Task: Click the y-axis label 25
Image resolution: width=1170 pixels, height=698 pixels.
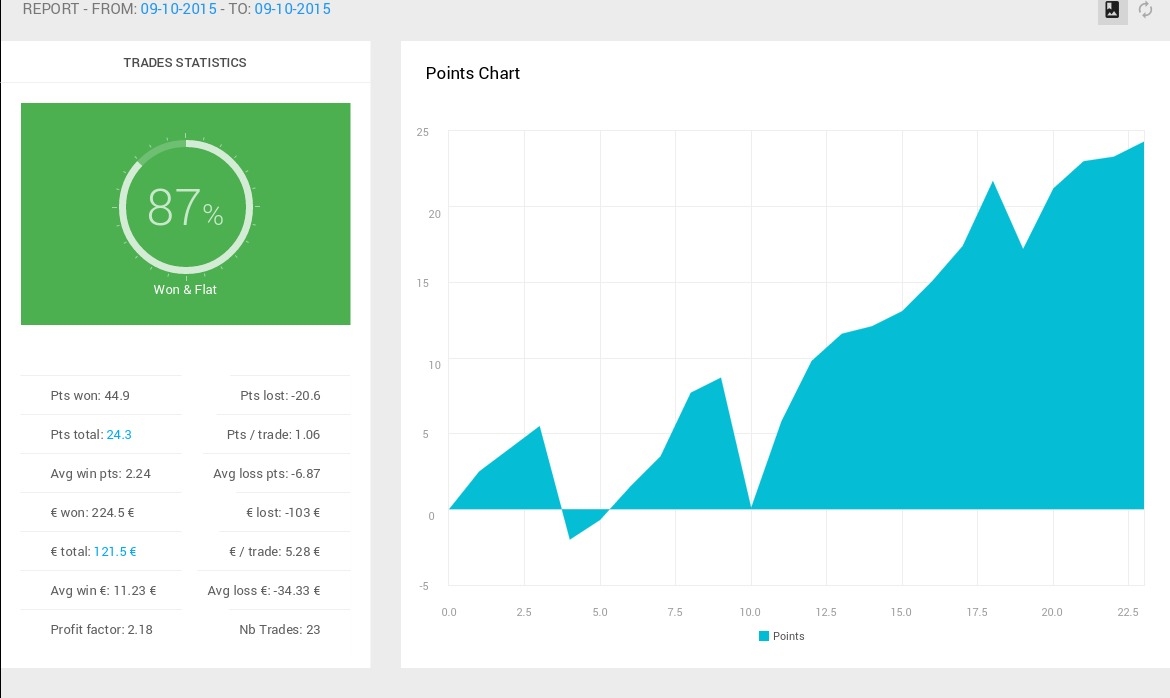Action: (423, 132)
